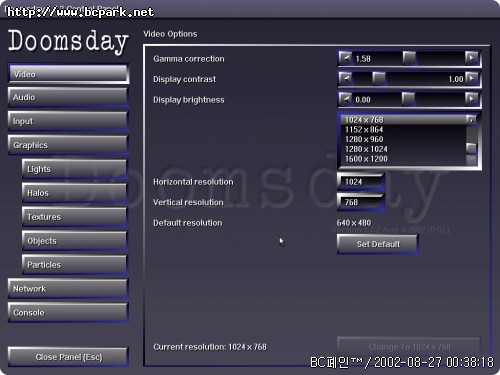Screen dimensions: 500x375
Task: Open the Video options page
Action: click(68, 74)
